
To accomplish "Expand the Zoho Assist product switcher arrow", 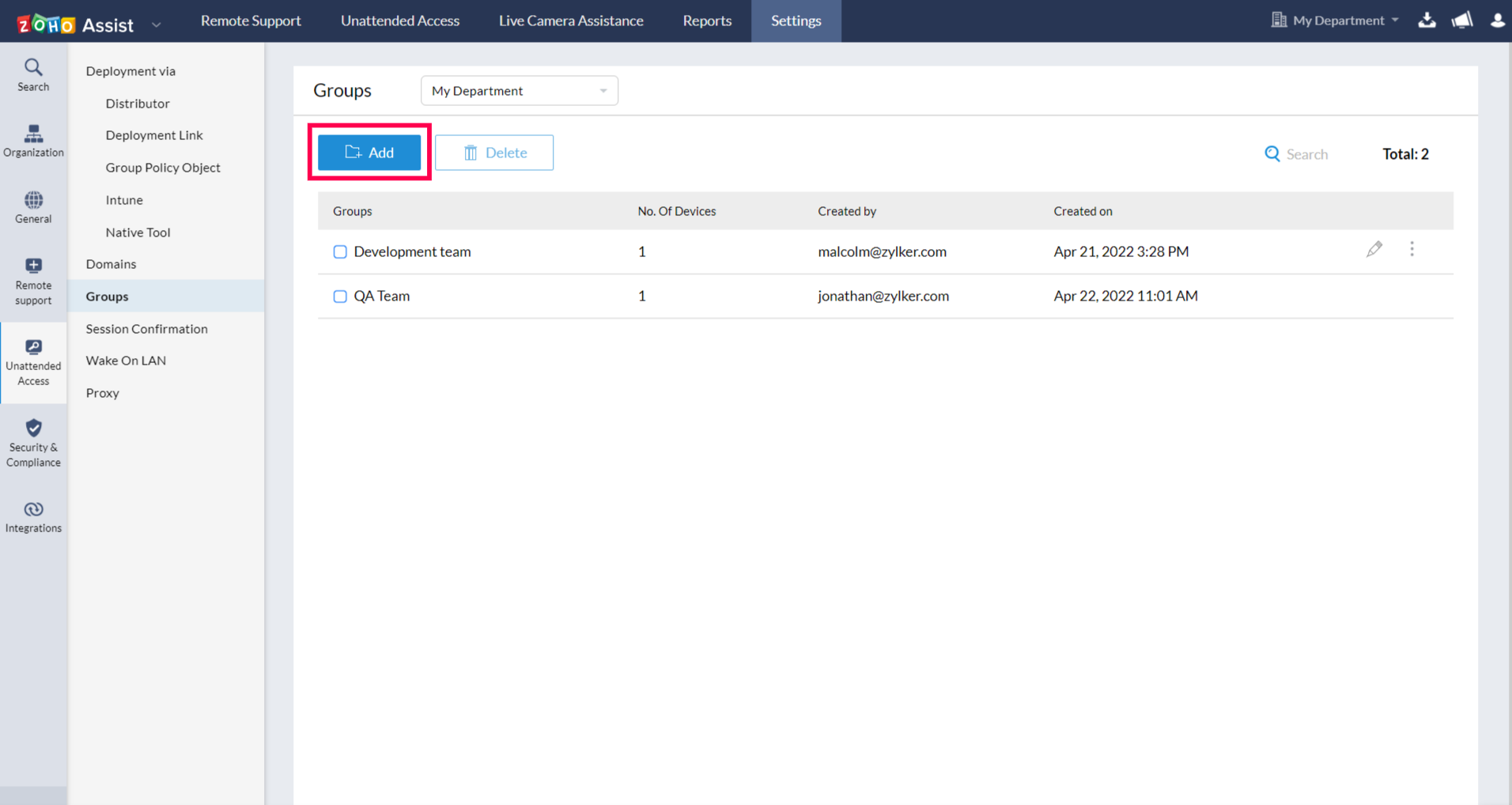I will point(157,25).
